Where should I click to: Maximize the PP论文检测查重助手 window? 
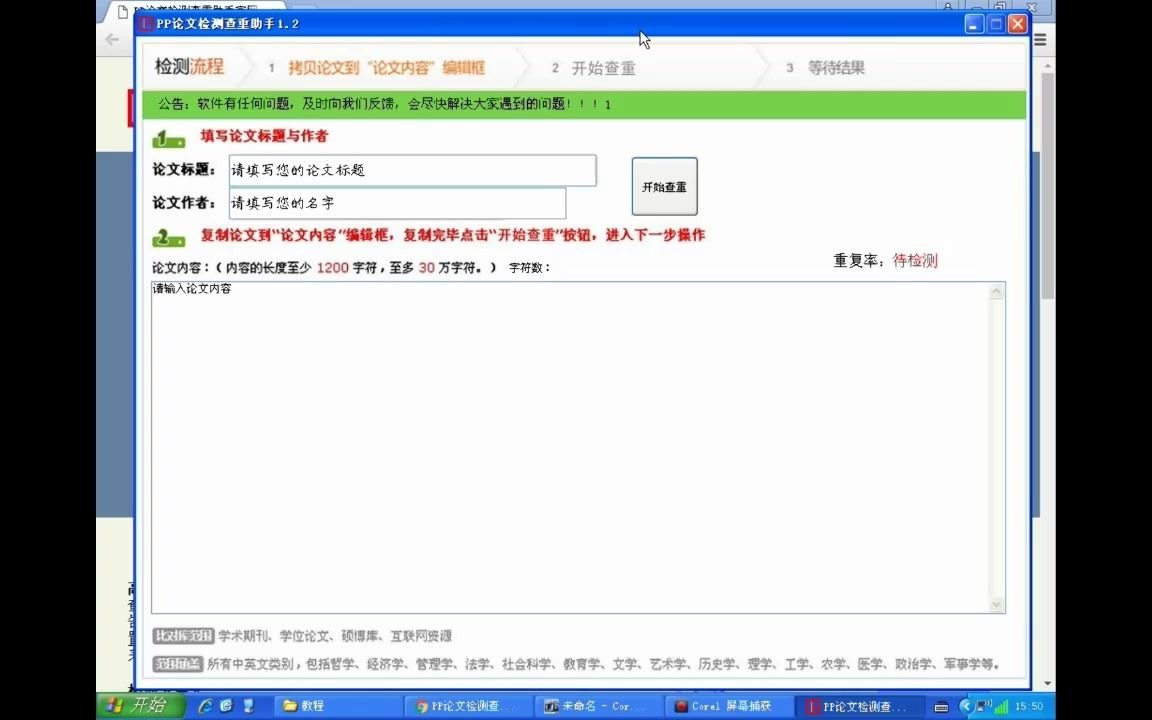tap(996, 24)
